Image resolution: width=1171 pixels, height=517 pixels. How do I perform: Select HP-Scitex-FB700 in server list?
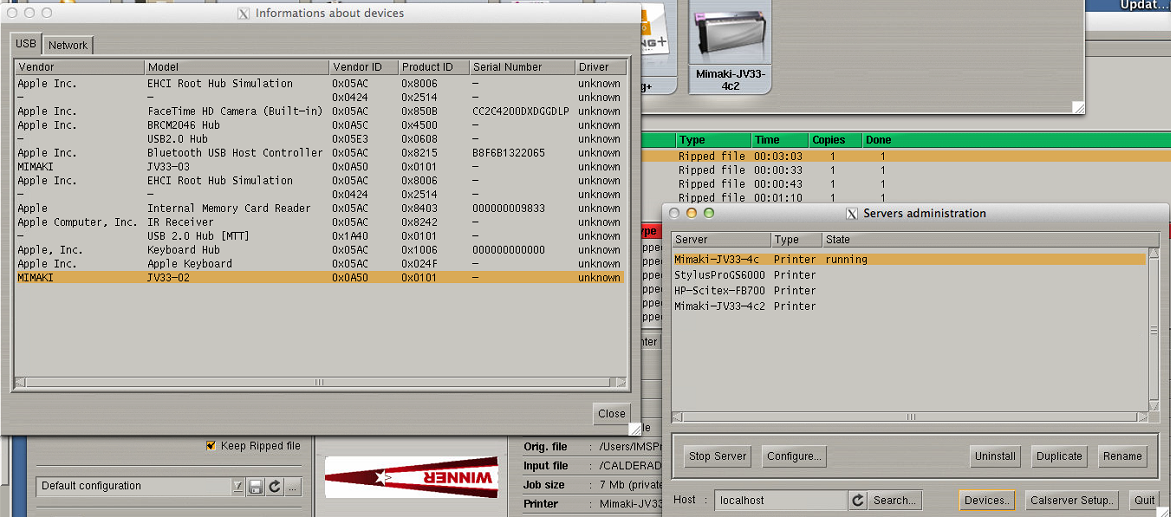click(909, 291)
